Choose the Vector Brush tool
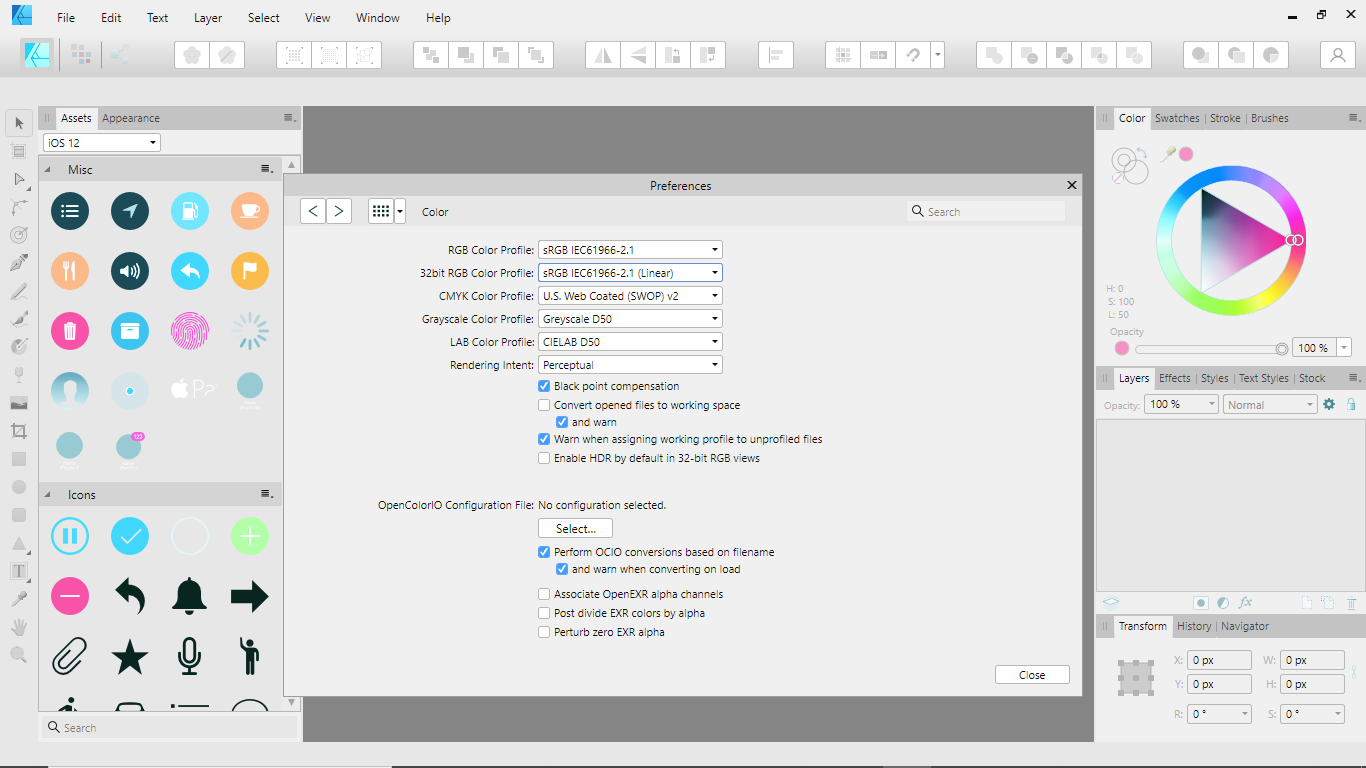The image size is (1366, 768). [x=17, y=318]
